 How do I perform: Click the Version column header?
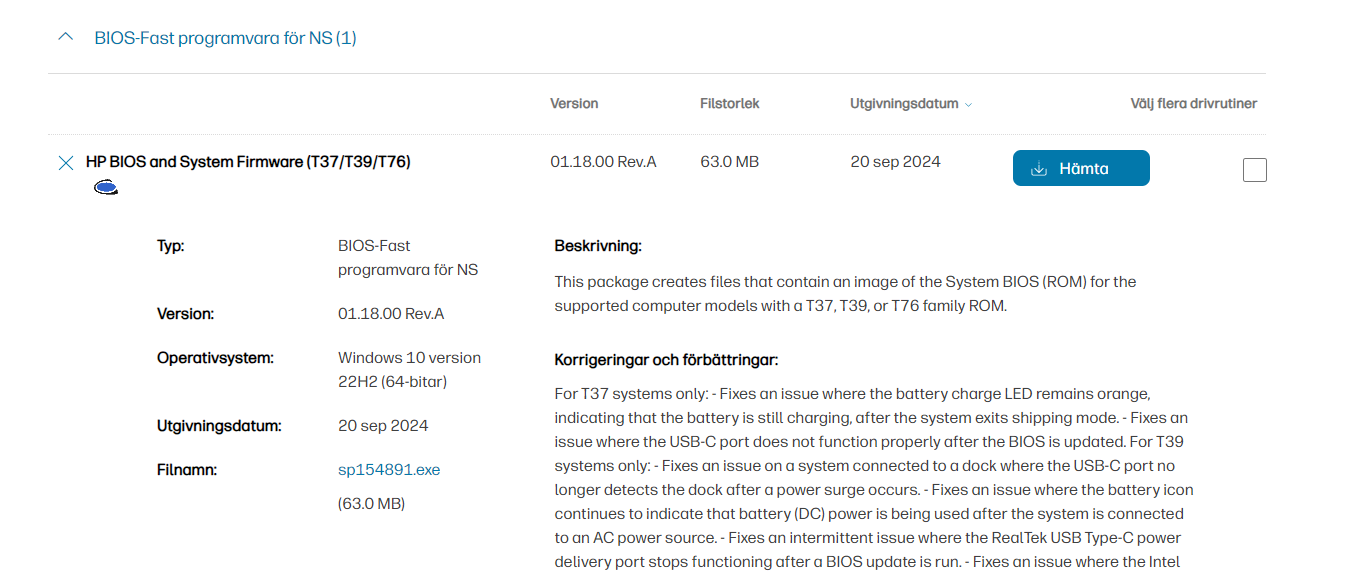click(x=574, y=104)
